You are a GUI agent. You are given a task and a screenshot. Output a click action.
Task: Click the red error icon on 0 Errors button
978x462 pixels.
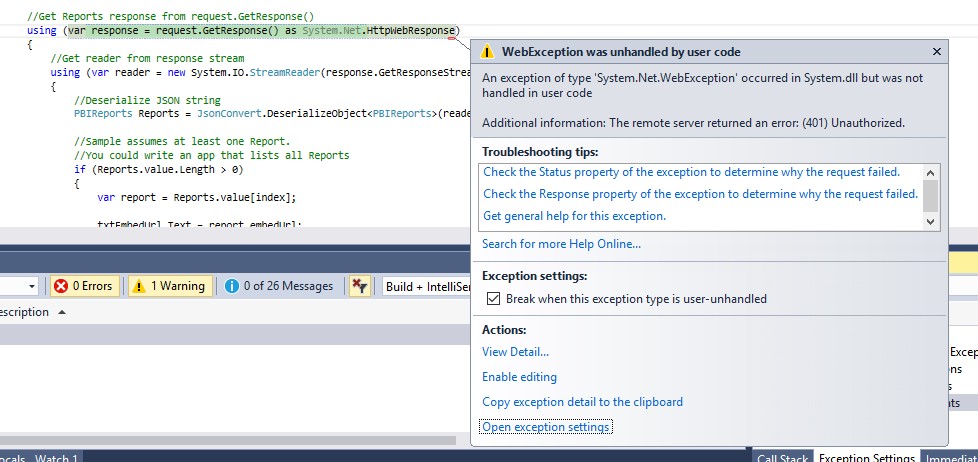(x=61, y=286)
